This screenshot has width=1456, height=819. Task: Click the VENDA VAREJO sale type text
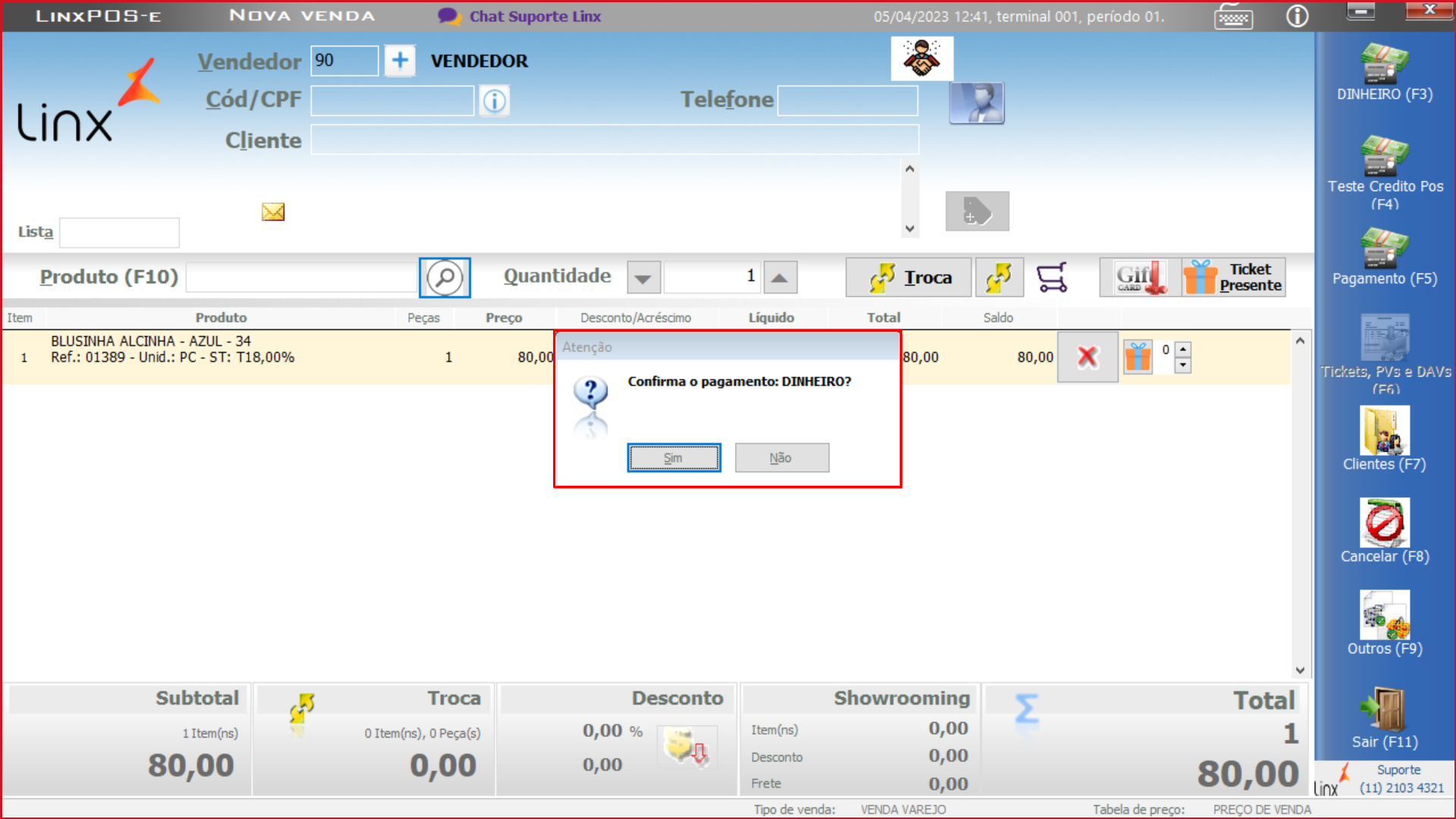click(x=903, y=809)
